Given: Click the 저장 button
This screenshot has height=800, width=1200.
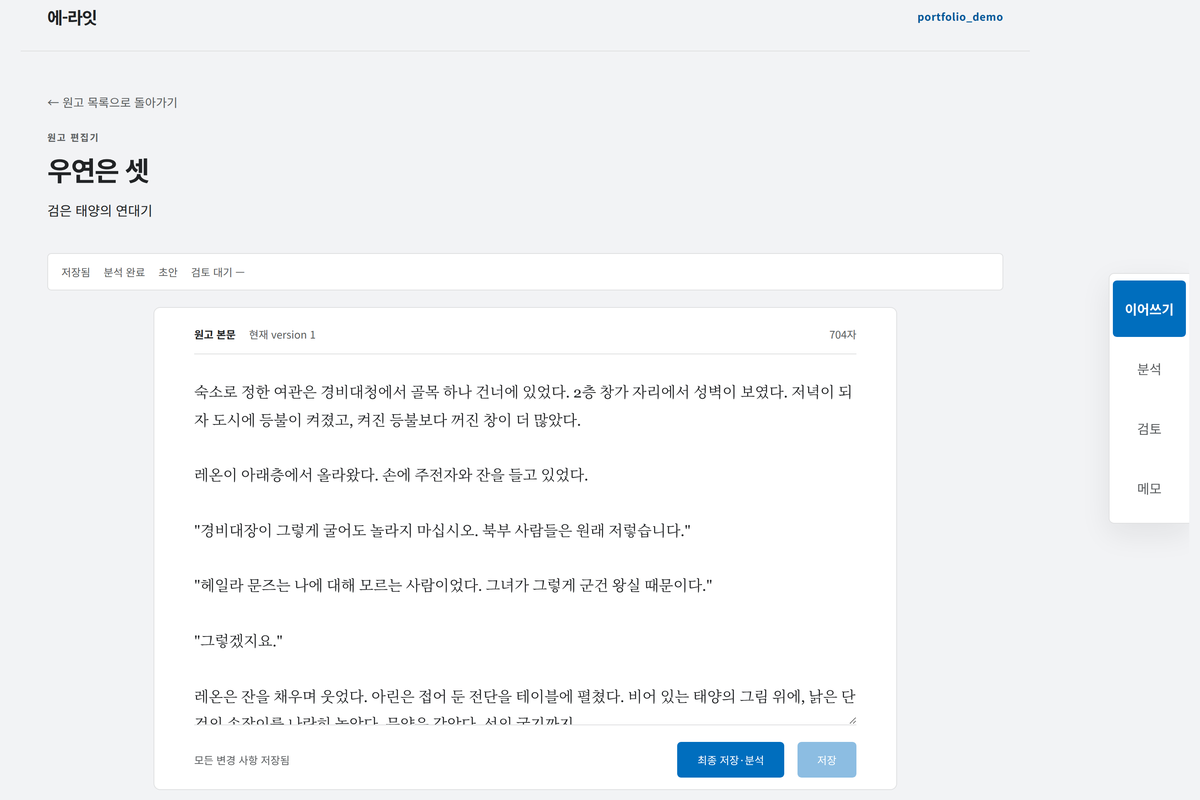Looking at the screenshot, I should click(x=827, y=760).
